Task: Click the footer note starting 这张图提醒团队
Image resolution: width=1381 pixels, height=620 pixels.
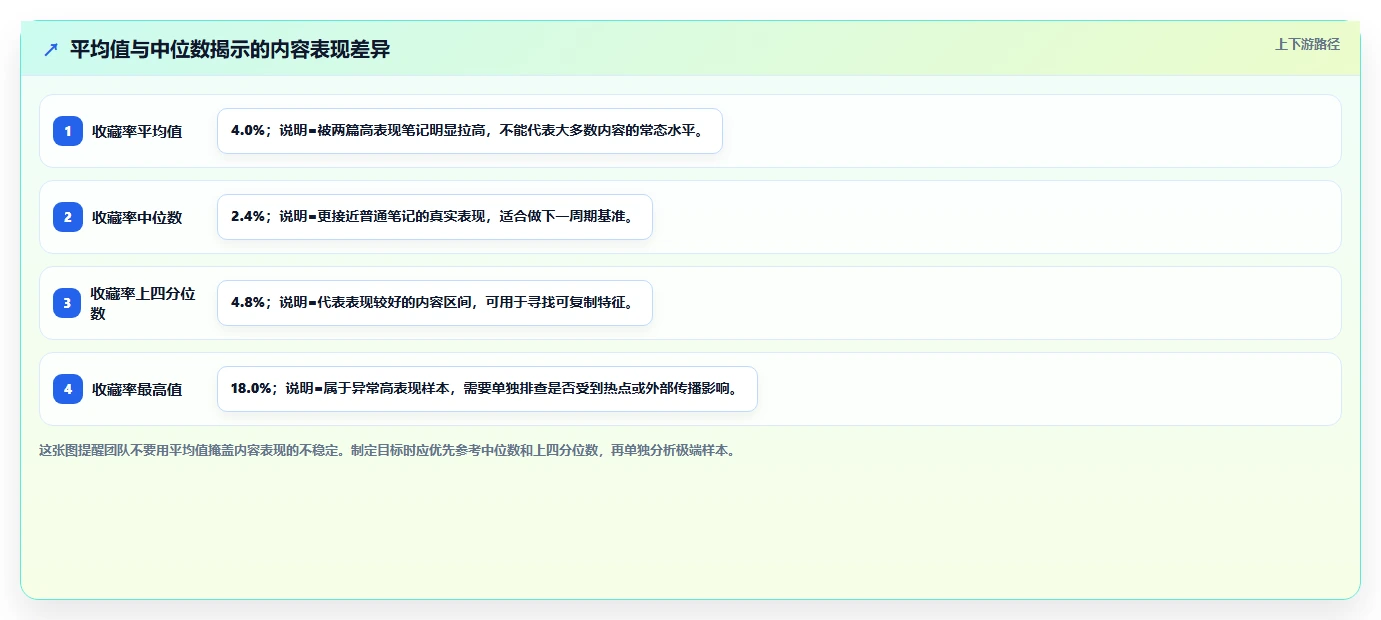Action: pyautogui.click(x=389, y=450)
